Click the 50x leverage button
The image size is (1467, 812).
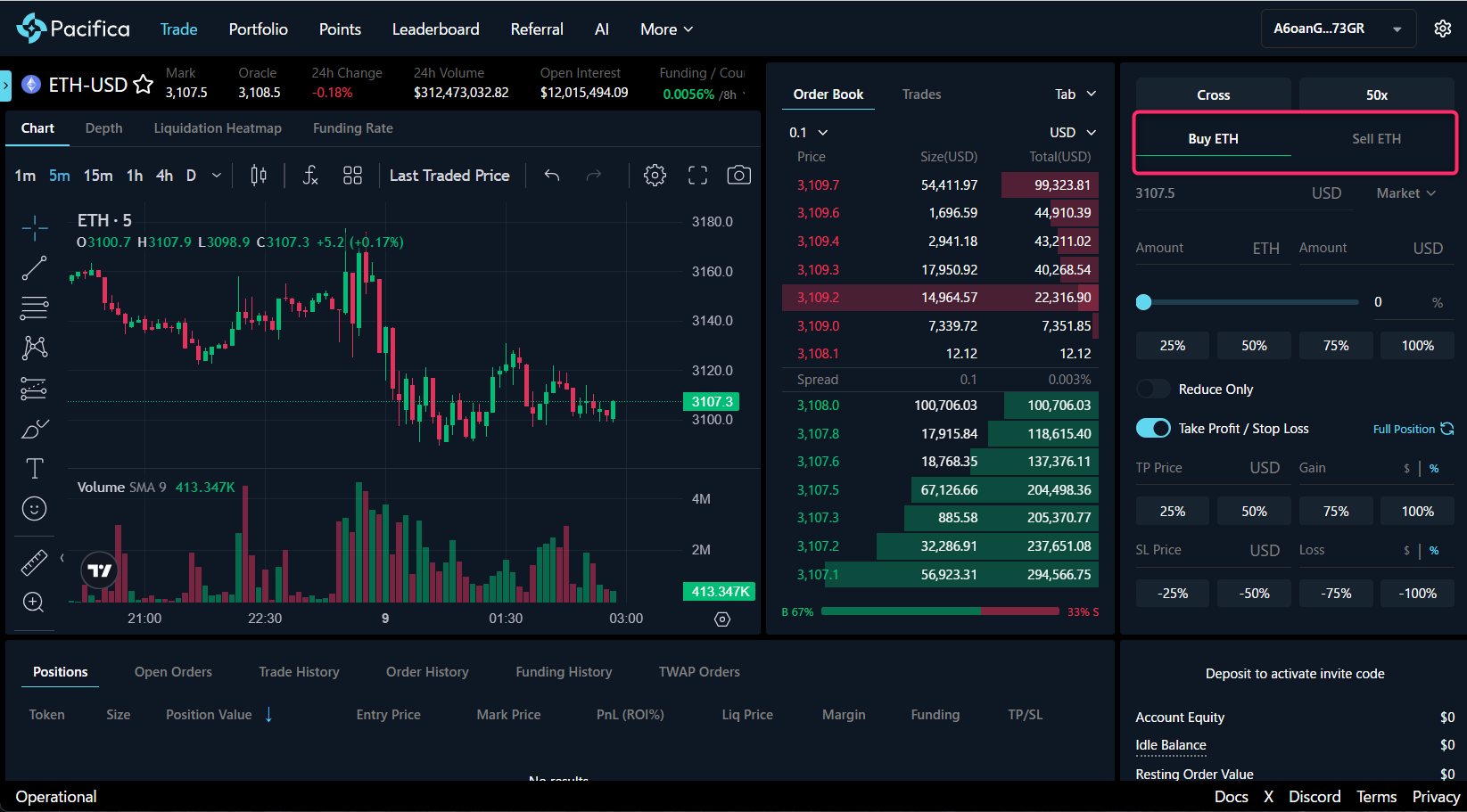click(1376, 94)
